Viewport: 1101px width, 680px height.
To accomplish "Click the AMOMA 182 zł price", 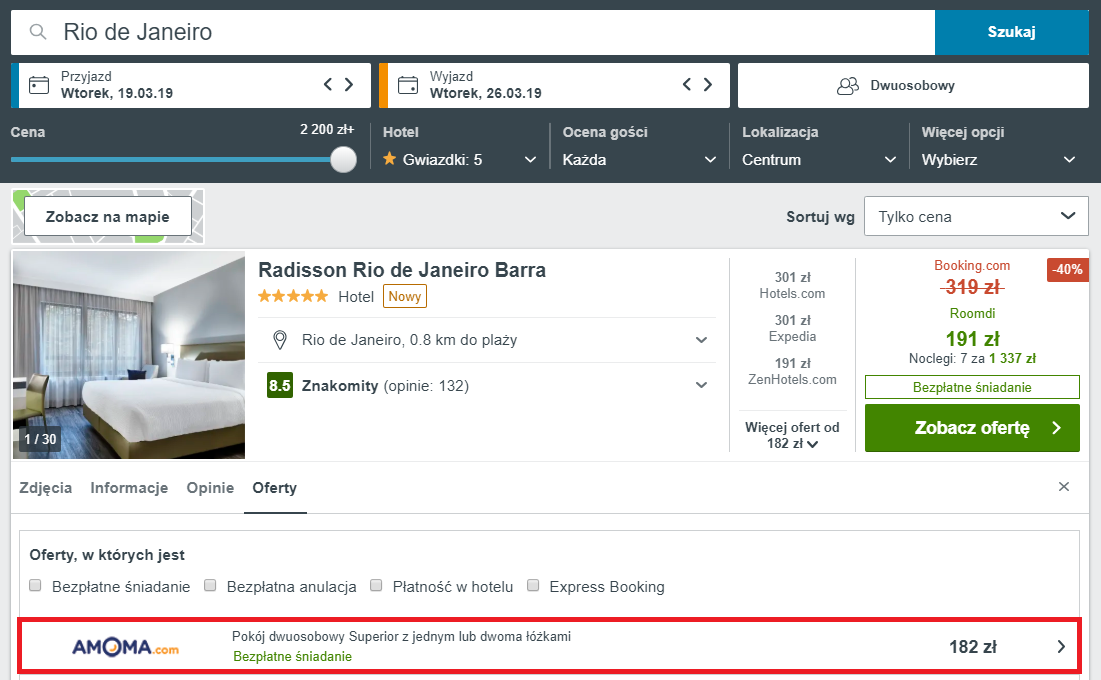I will pos(973,647).
